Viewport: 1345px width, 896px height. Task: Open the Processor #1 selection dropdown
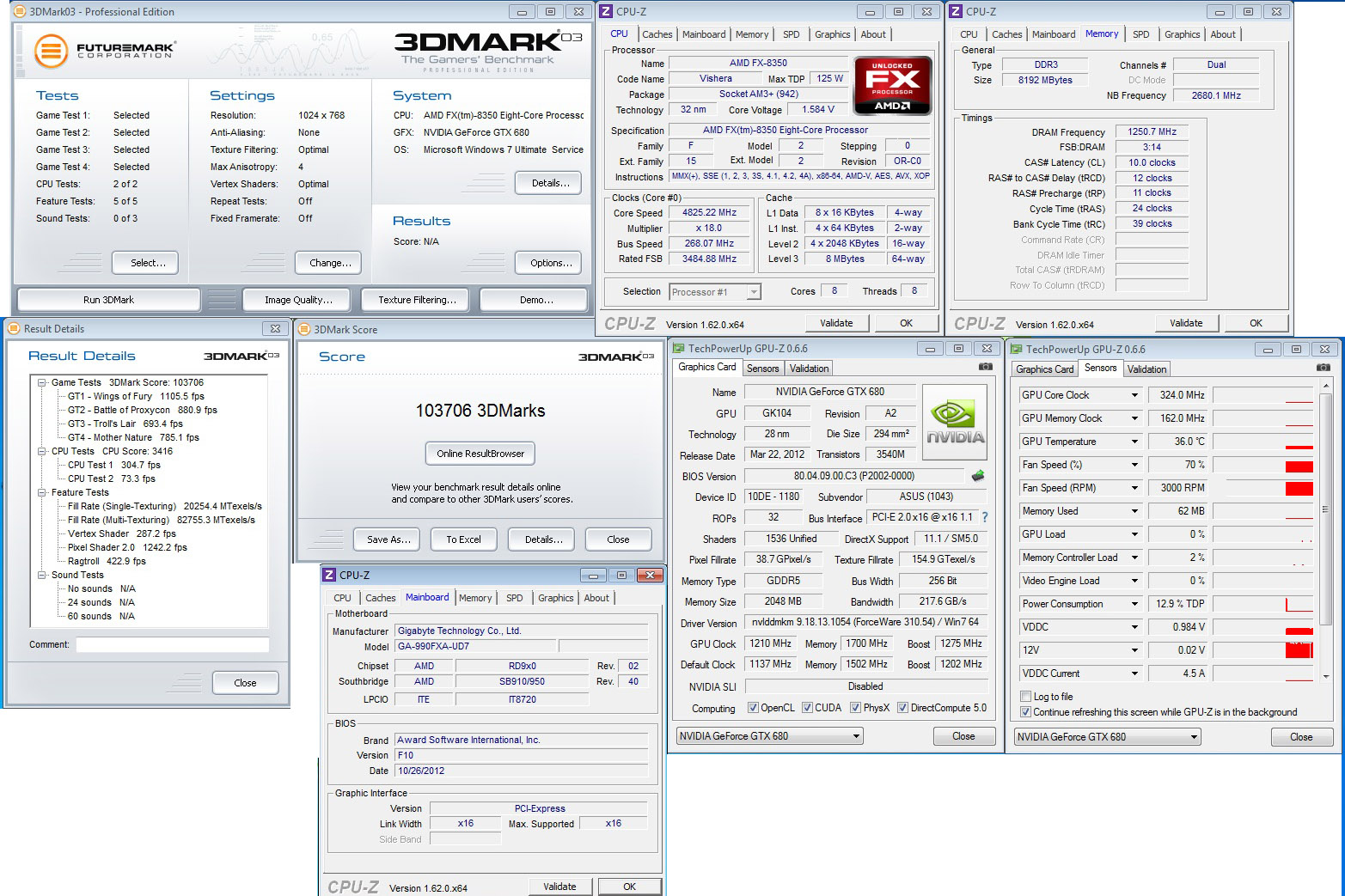715,292
